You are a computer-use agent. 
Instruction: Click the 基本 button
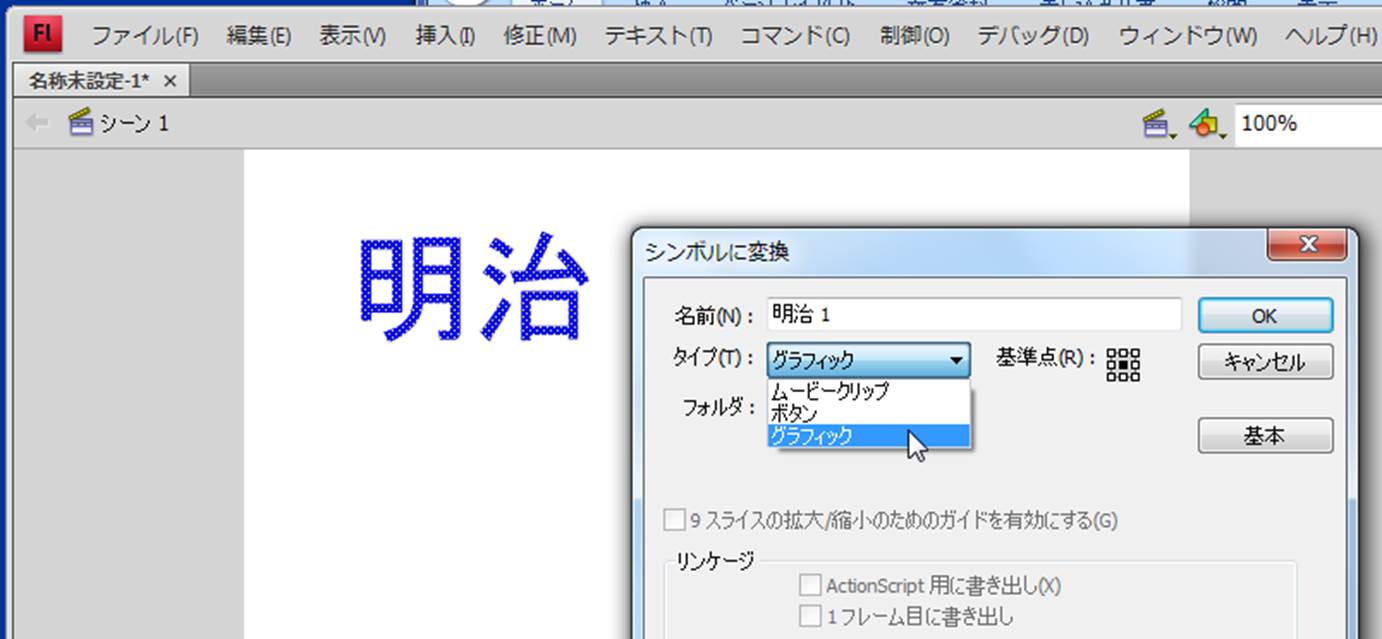point(1264,436)
